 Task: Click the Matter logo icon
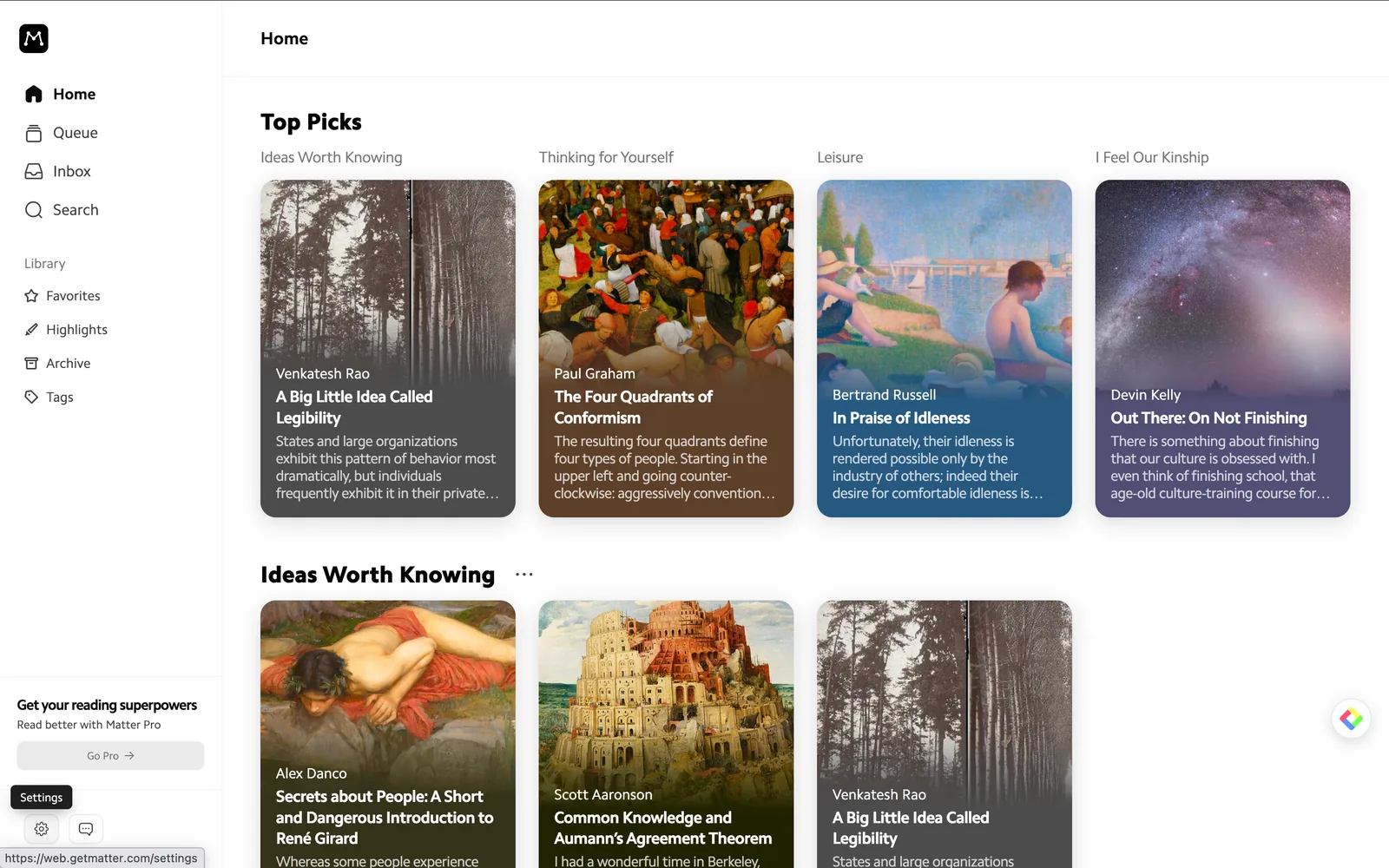click(34, 38)
